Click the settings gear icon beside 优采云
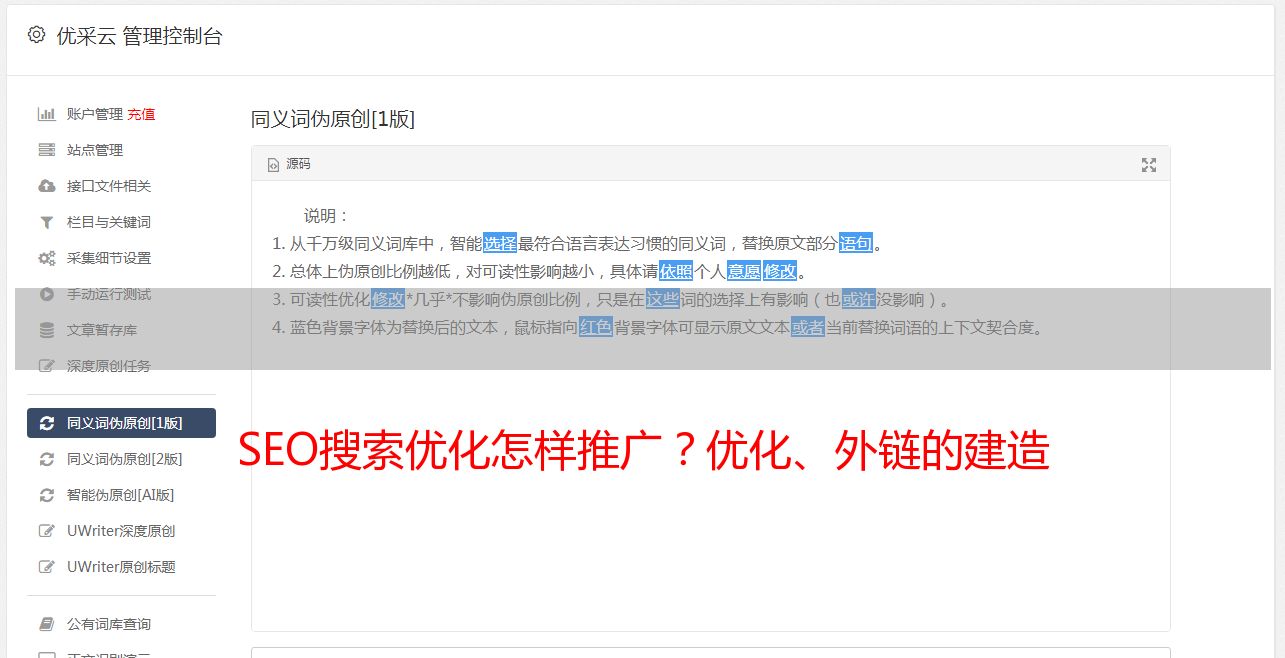Screen dimensions: 1285x658 (36, 35)
